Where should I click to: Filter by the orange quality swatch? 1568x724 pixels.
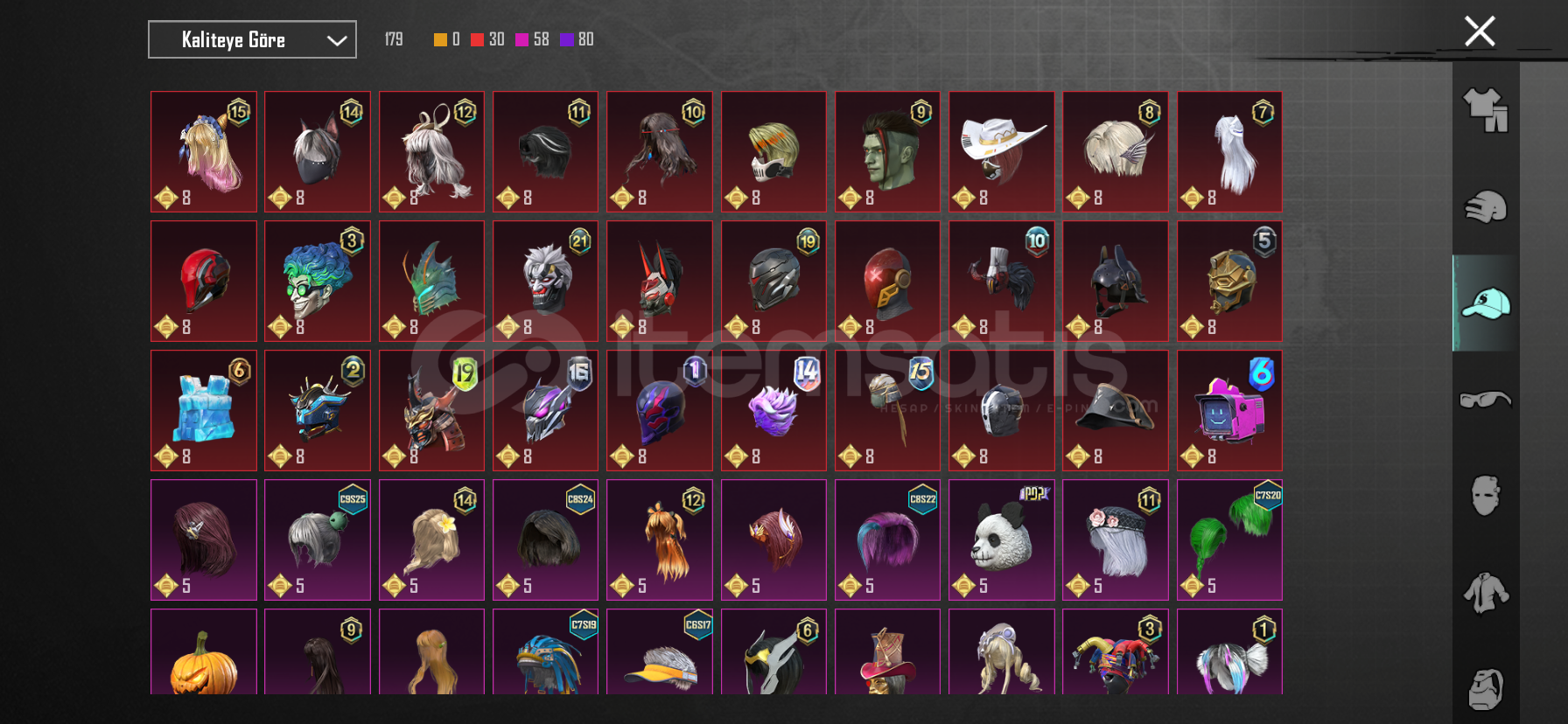440,39
